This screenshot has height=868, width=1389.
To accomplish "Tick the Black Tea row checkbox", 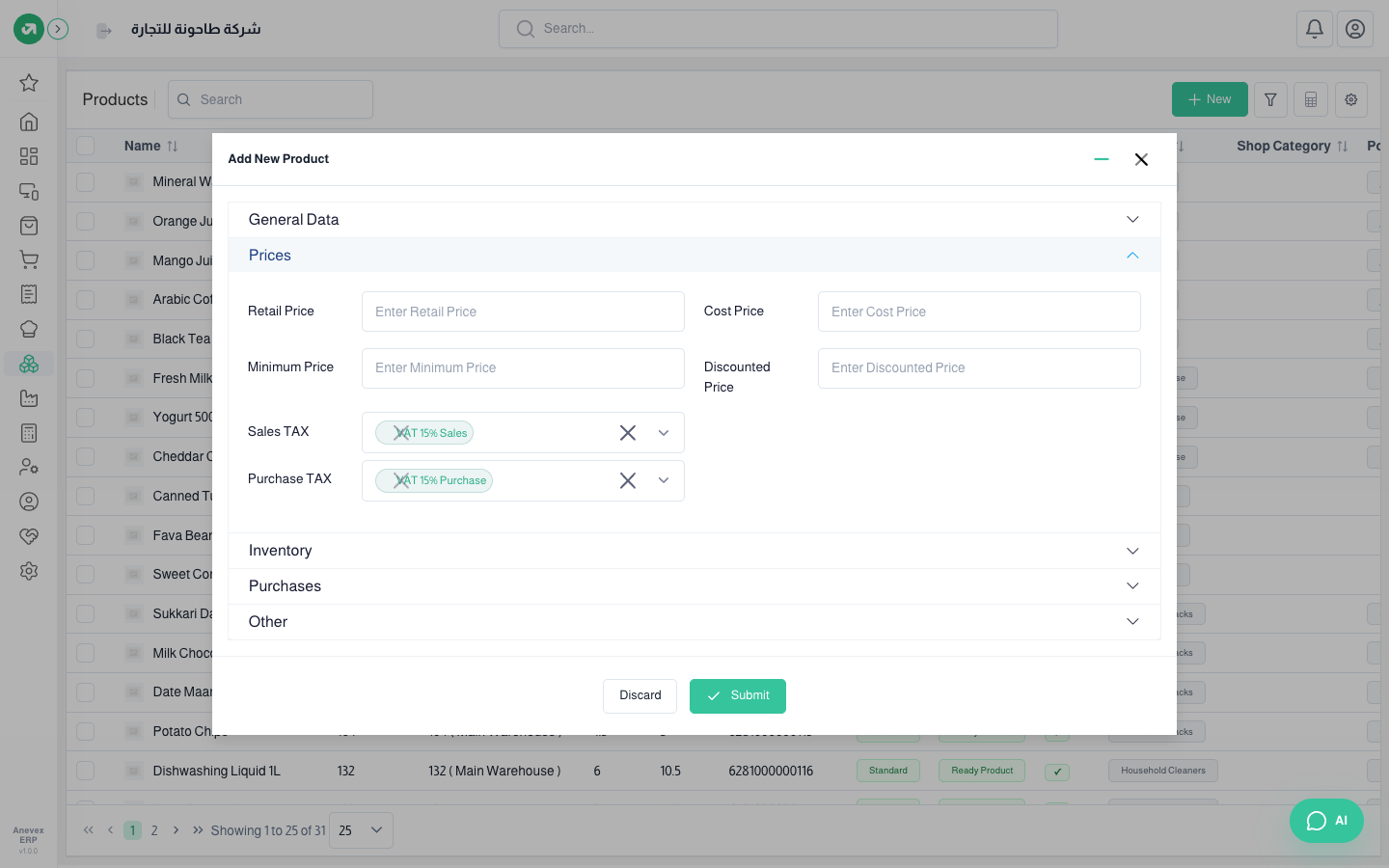I will pyautogui.click(x=86, y=339).
